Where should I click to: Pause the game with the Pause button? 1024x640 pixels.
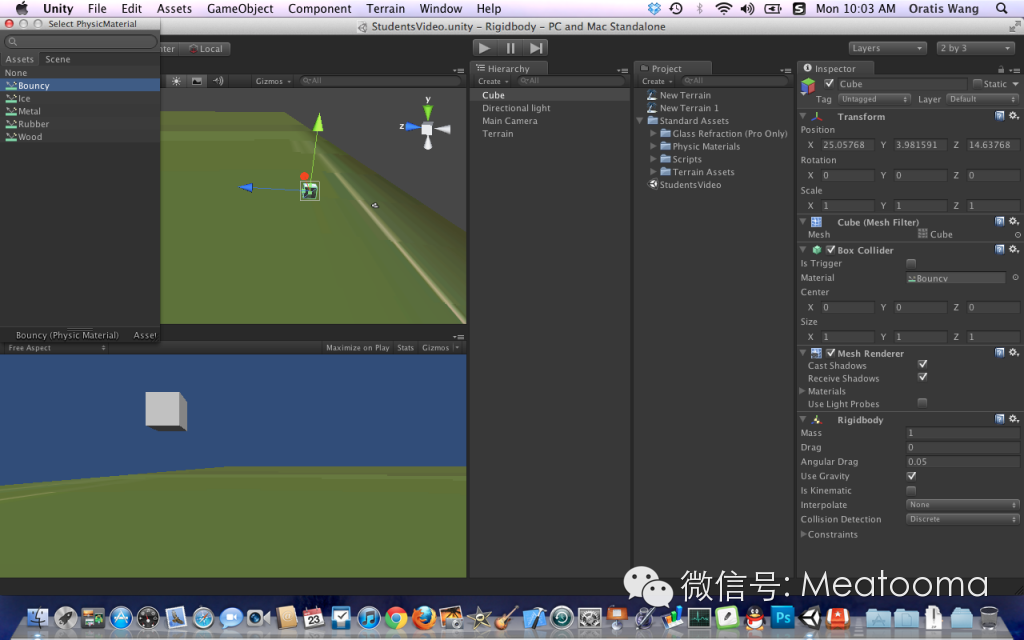[x=511, y=48]
